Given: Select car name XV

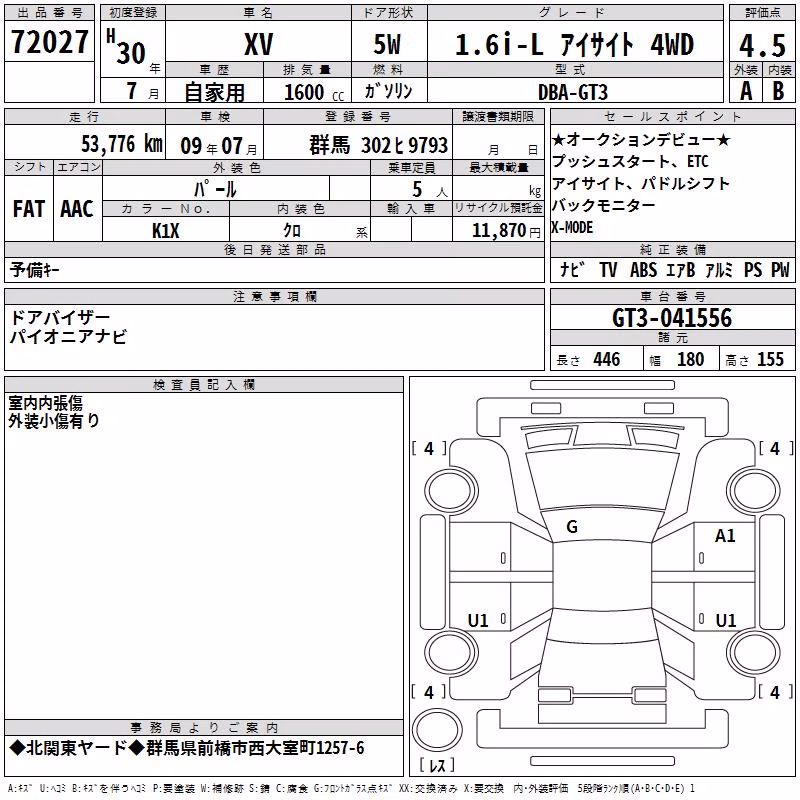Looking at the screenshot, I should (x=259, y=44).
